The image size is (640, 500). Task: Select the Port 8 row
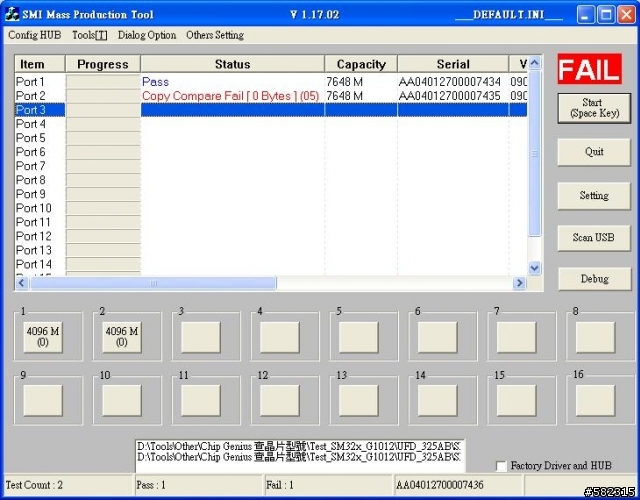pos(271,180)
